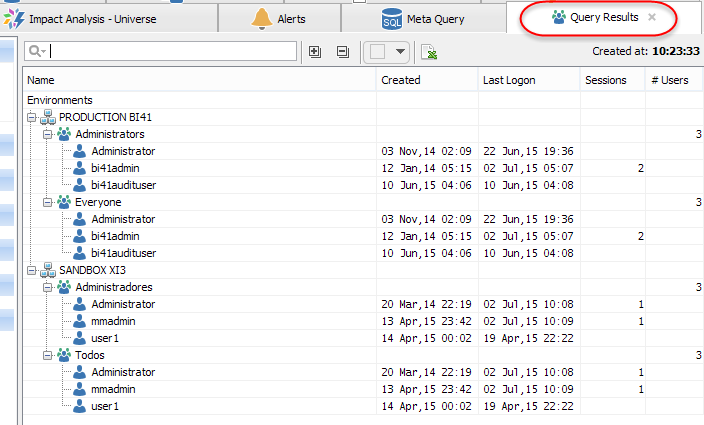Select the Administradores group label
704x425 pixels.
114,287
